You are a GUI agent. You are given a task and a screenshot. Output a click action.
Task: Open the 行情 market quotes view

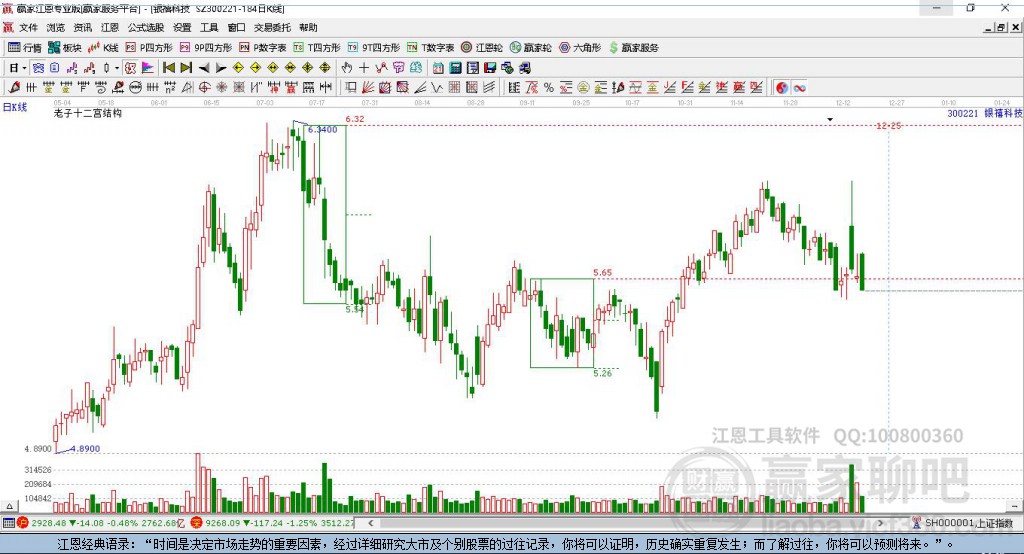(24, 48)
